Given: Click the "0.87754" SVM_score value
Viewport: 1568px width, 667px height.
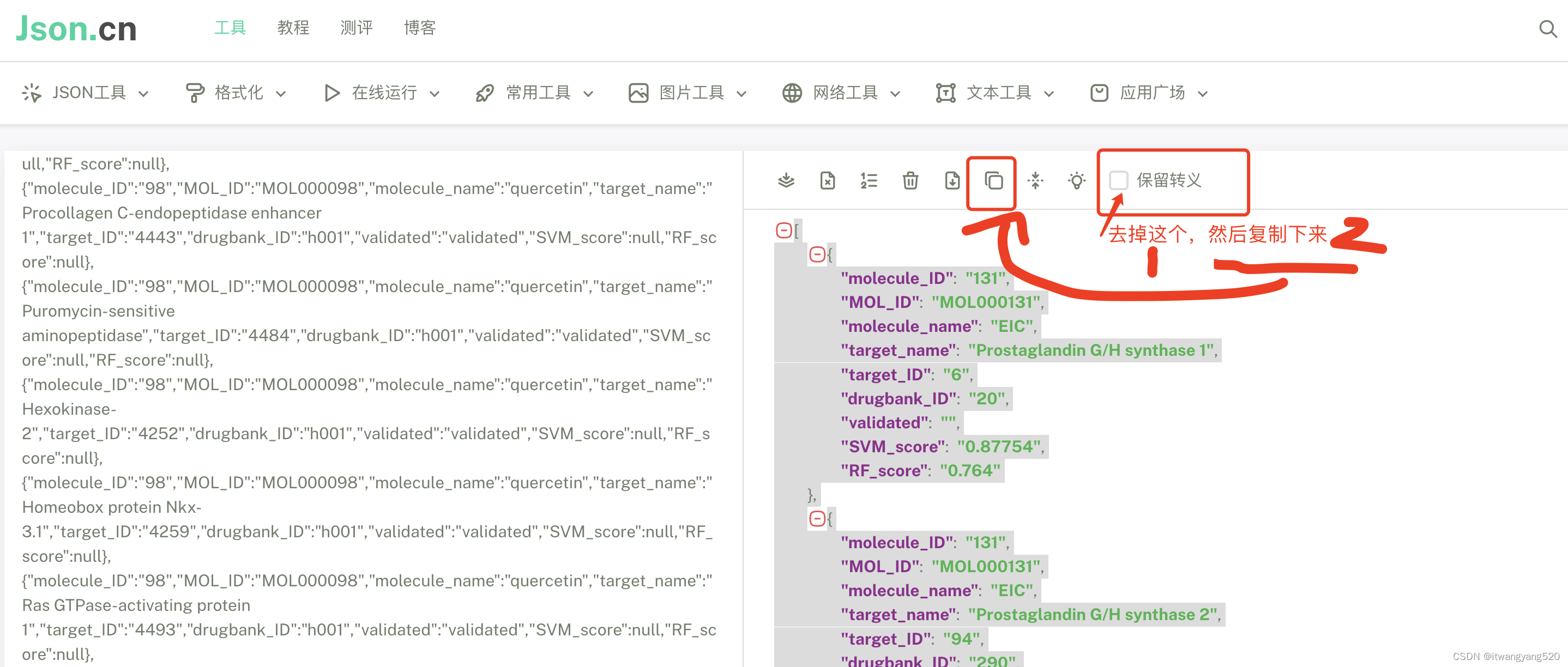Looking at the screenshot, I should (998, 447).
